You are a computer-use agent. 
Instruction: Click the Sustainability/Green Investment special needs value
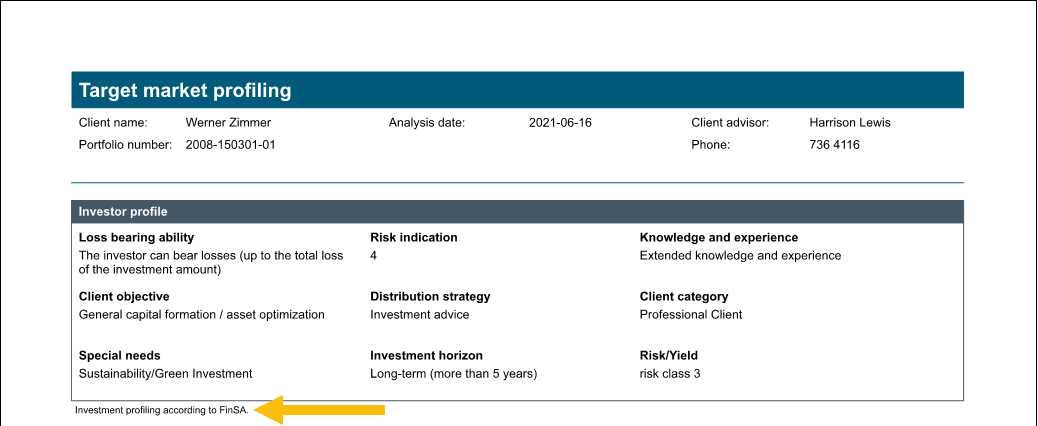tap(165, 373)
